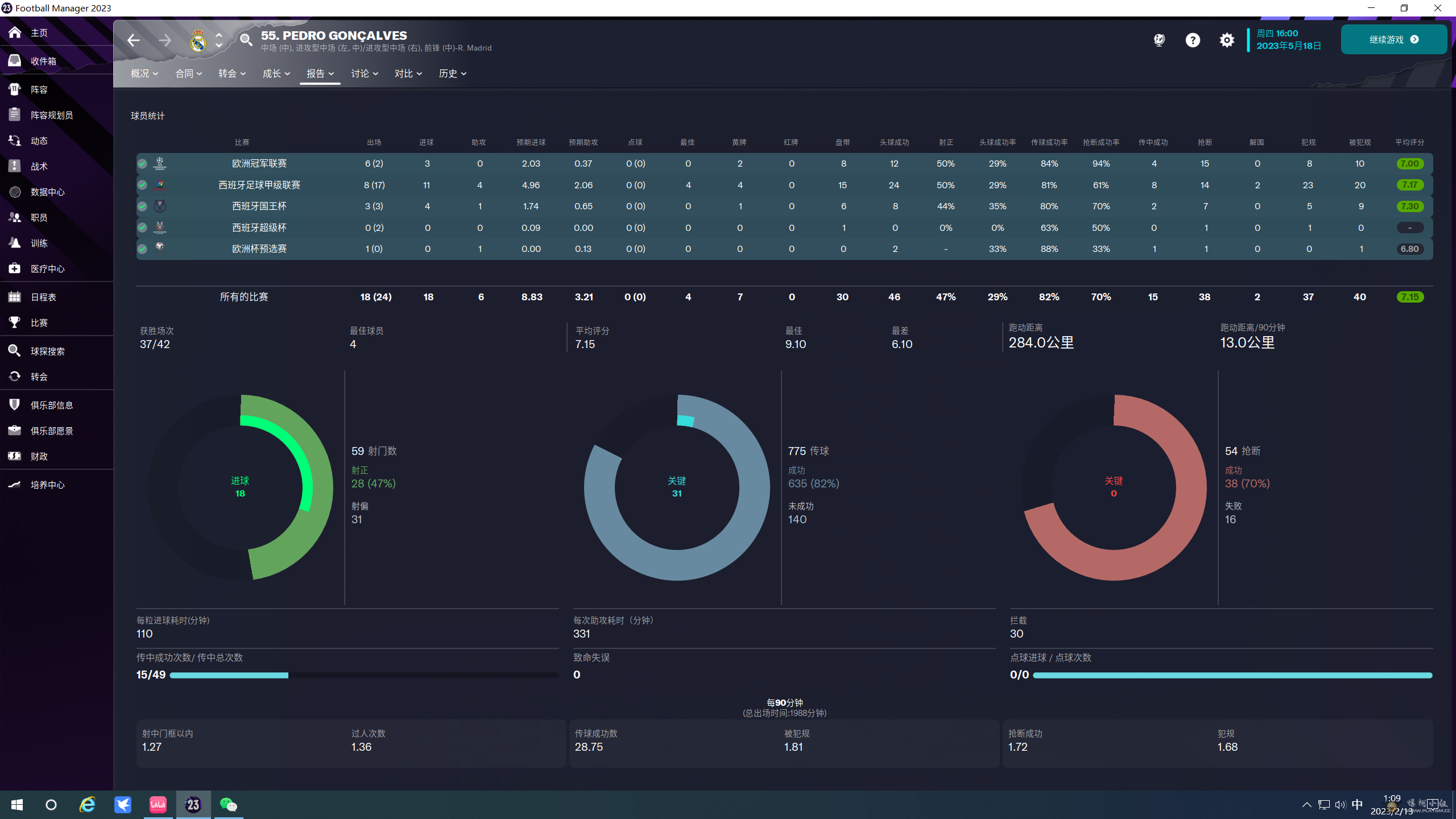Open 数据中心 data hub icon
Viewport: 1456px width, 819px height.
tap(15, 192)
